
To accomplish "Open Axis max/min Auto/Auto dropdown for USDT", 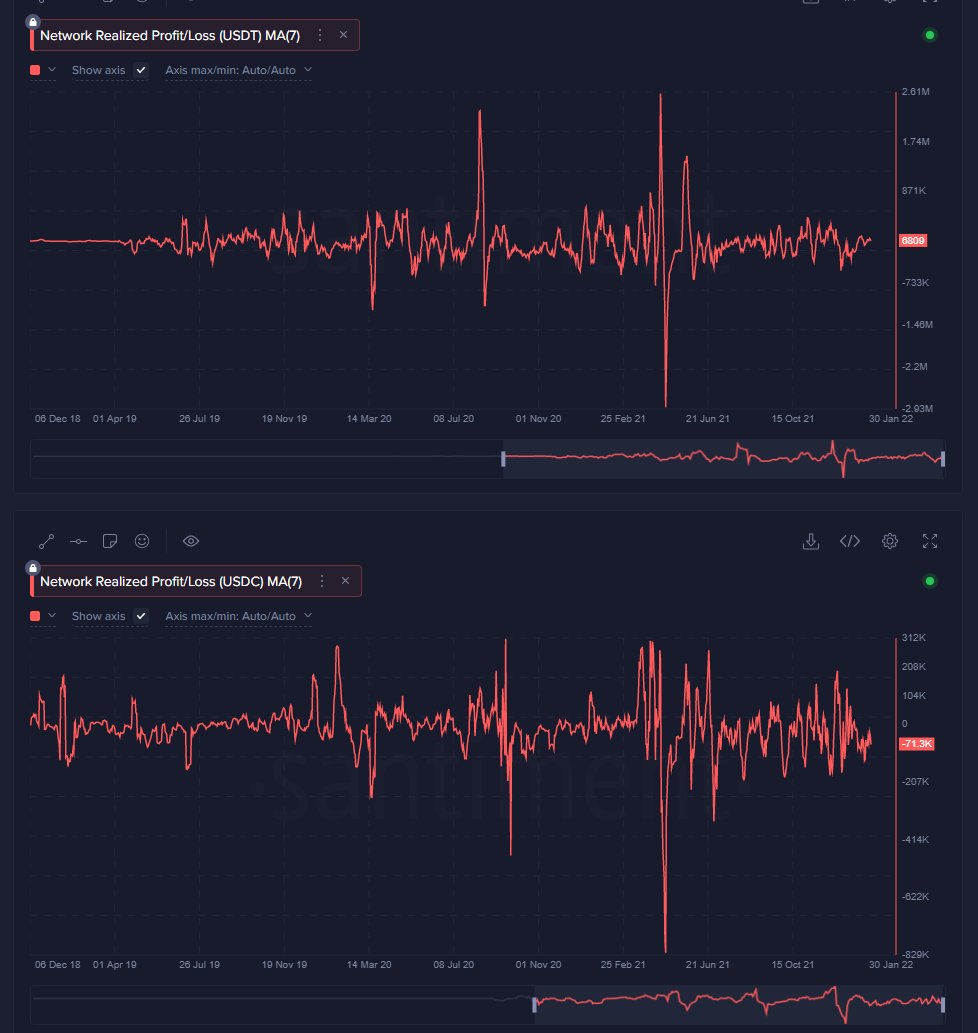I will (x=238, y=70).
